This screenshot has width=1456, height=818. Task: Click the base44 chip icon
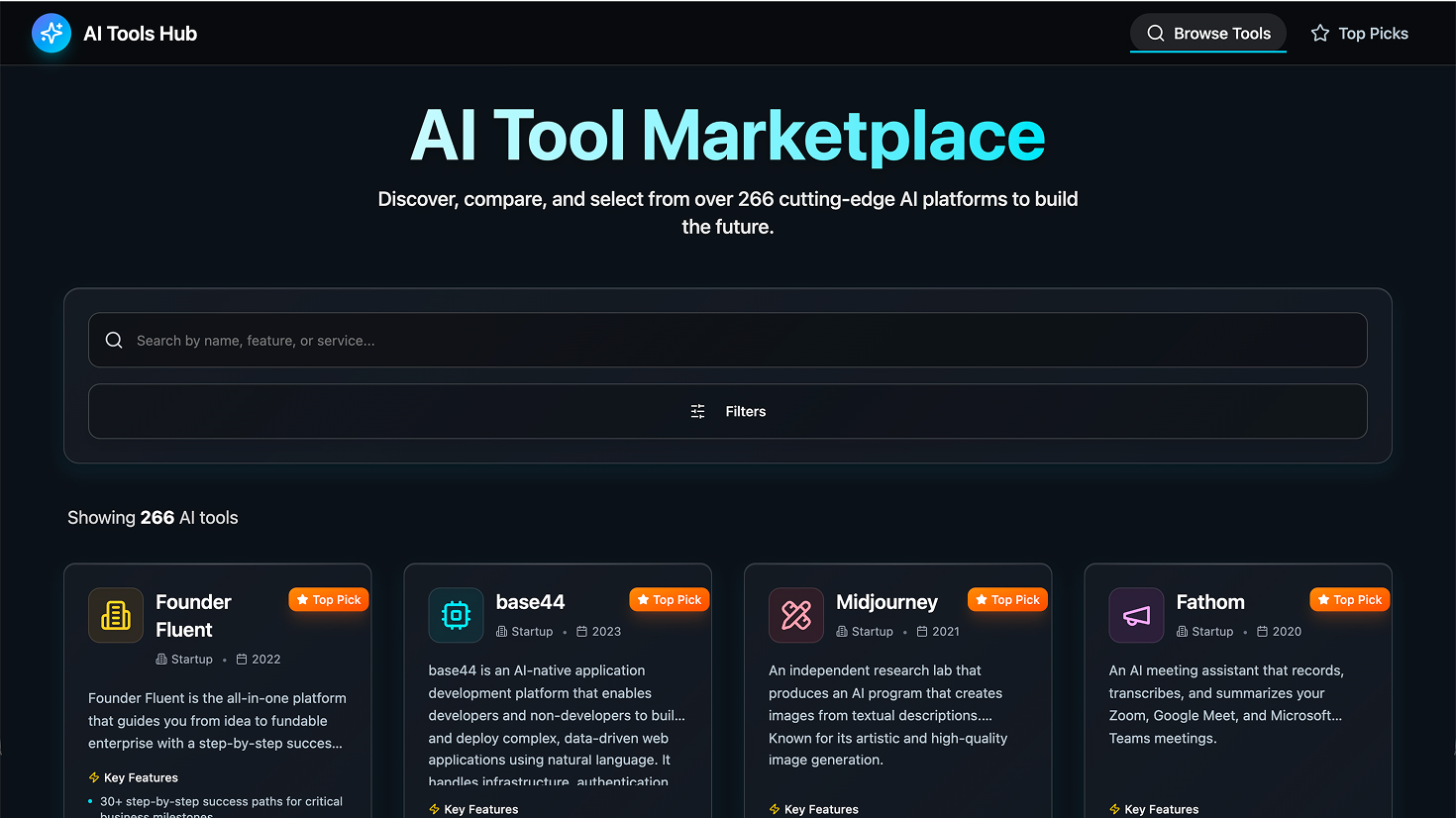coord(456,615)
